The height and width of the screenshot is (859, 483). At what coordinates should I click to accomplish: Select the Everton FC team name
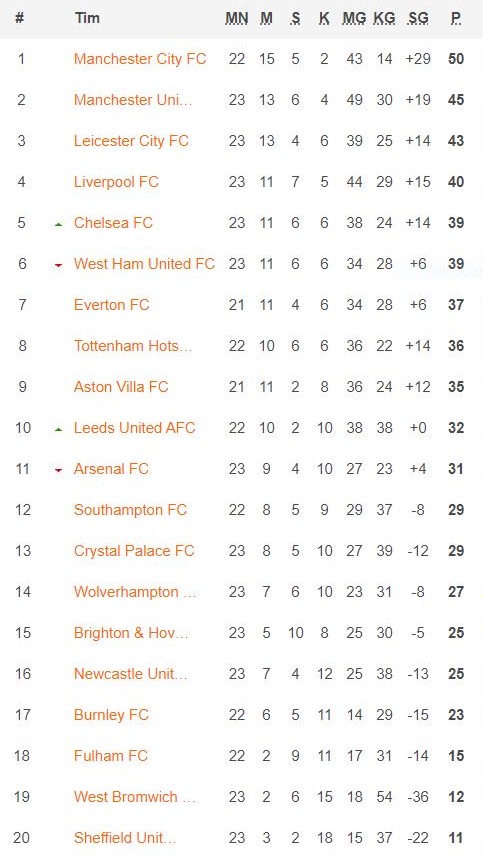(112, 305)
